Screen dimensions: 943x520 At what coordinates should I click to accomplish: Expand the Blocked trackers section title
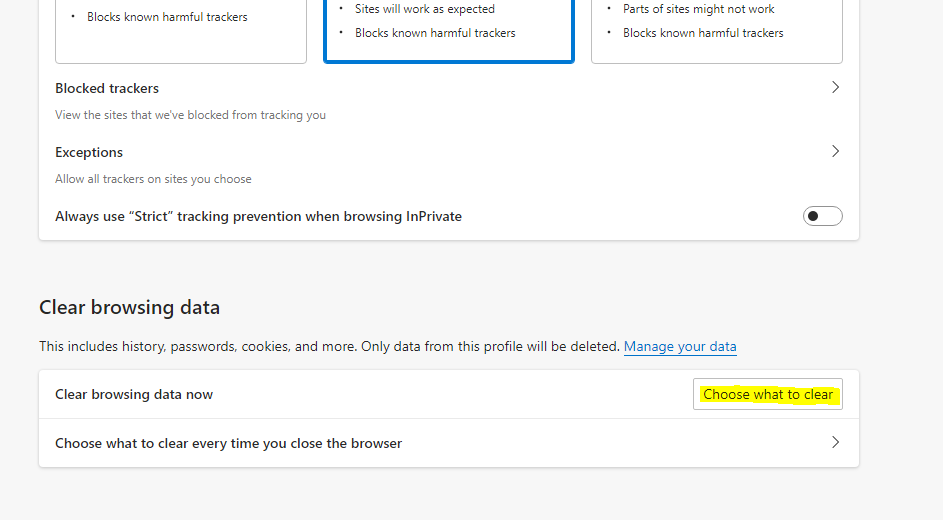[107, 88]
